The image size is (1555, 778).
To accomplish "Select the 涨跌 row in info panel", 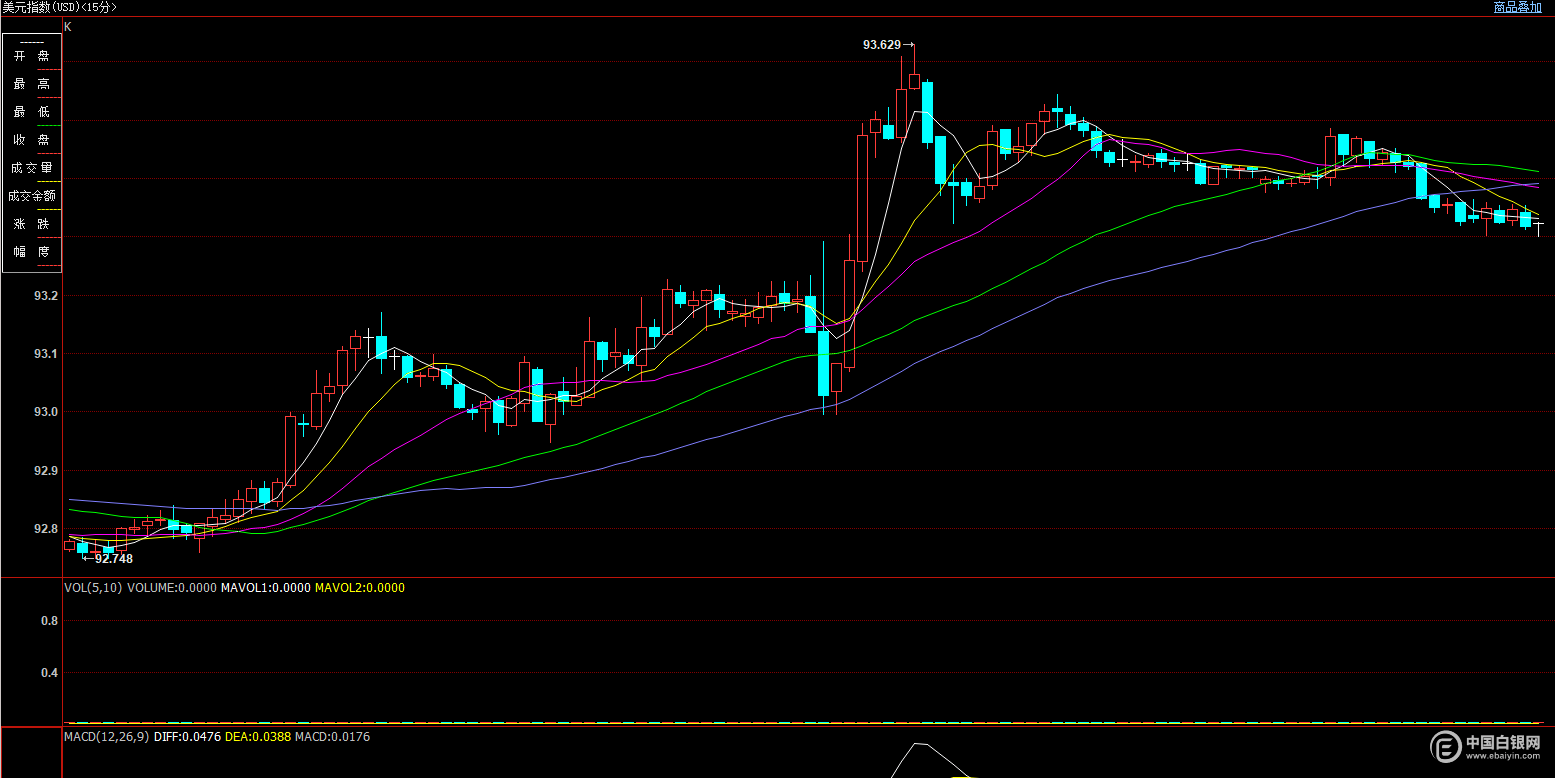I will click(31, 224).
